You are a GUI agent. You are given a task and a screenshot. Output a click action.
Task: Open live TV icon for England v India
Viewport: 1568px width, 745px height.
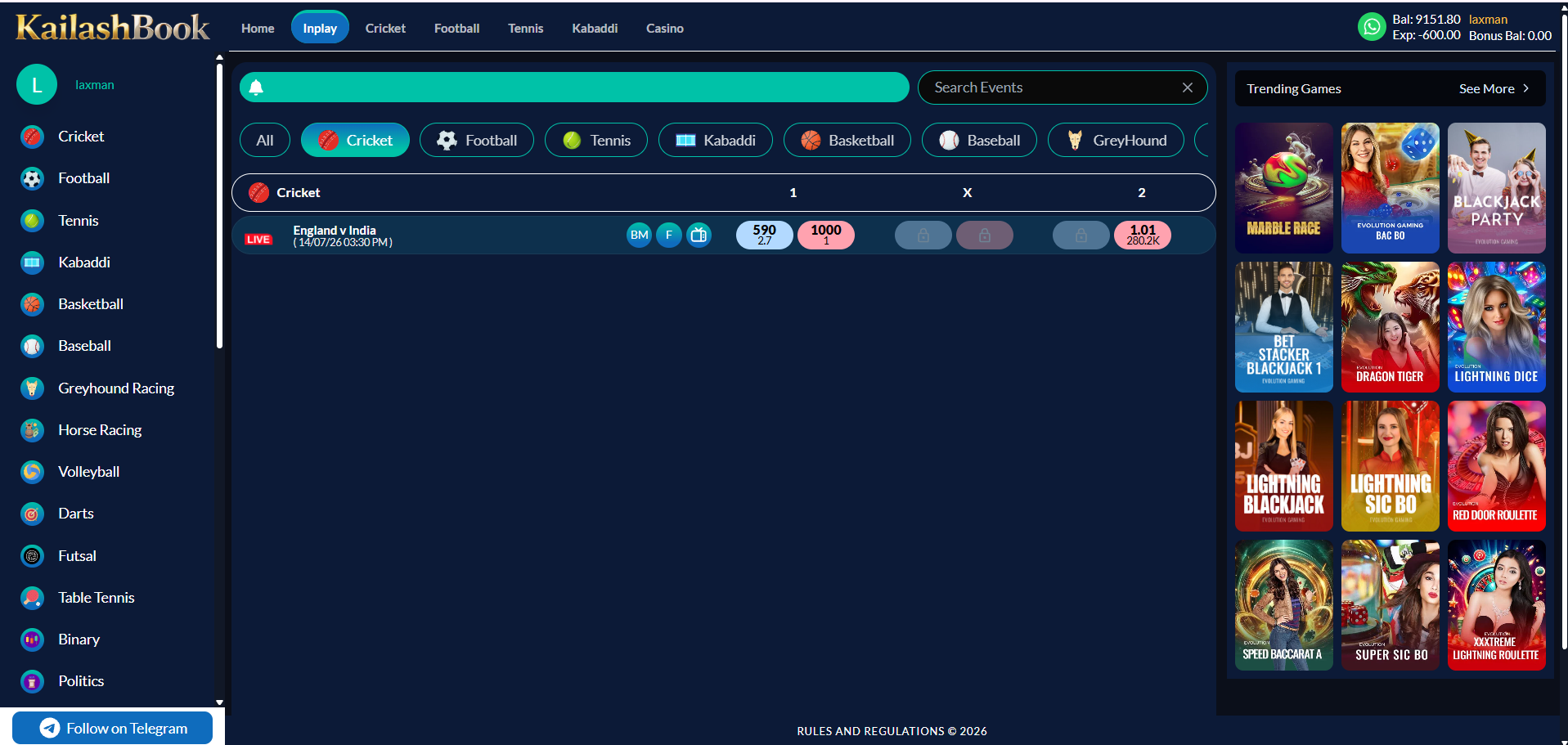point(699,236)
